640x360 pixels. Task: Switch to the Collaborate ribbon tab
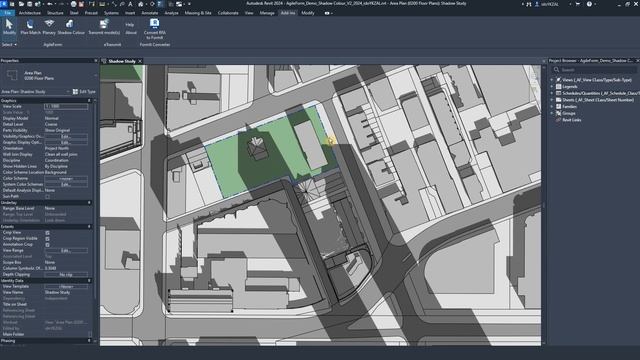[x=228, y=13]
